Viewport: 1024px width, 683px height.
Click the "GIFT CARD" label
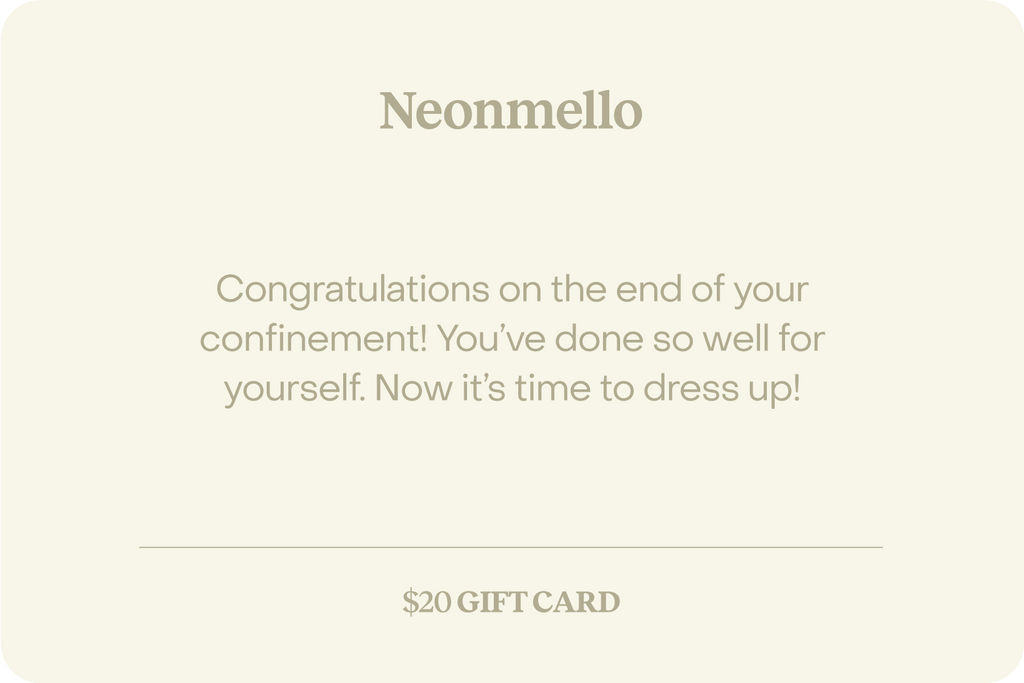point(539,603)
